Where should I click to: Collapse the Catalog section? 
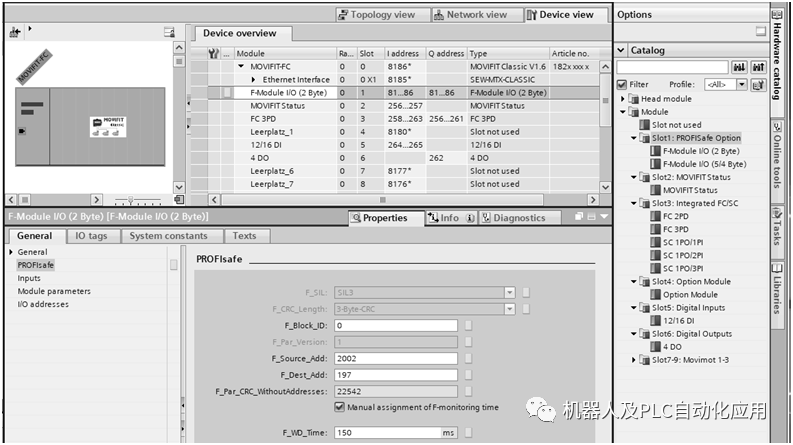click(621, 50)
